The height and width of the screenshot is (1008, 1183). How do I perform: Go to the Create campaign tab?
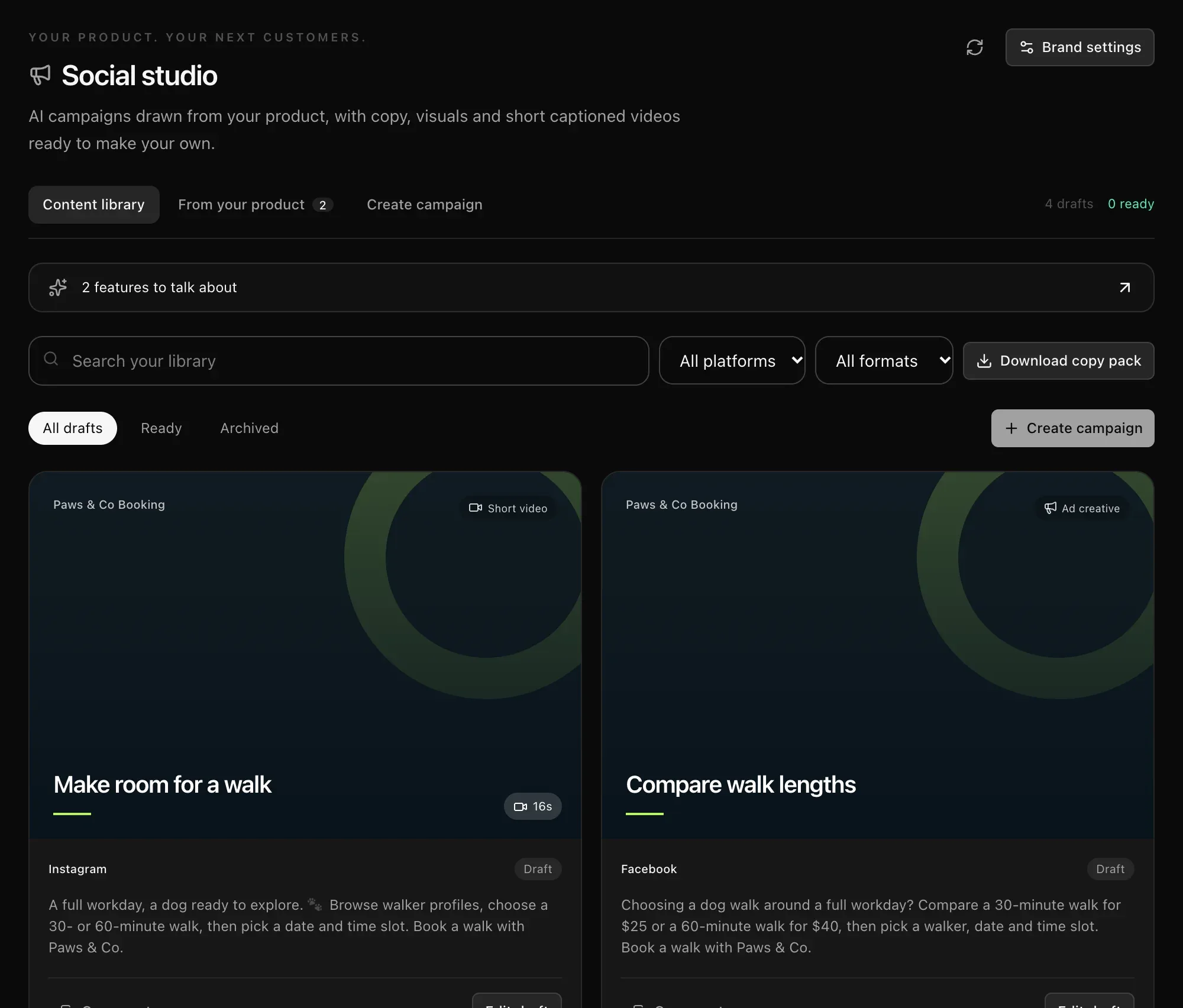click(424, 205)
